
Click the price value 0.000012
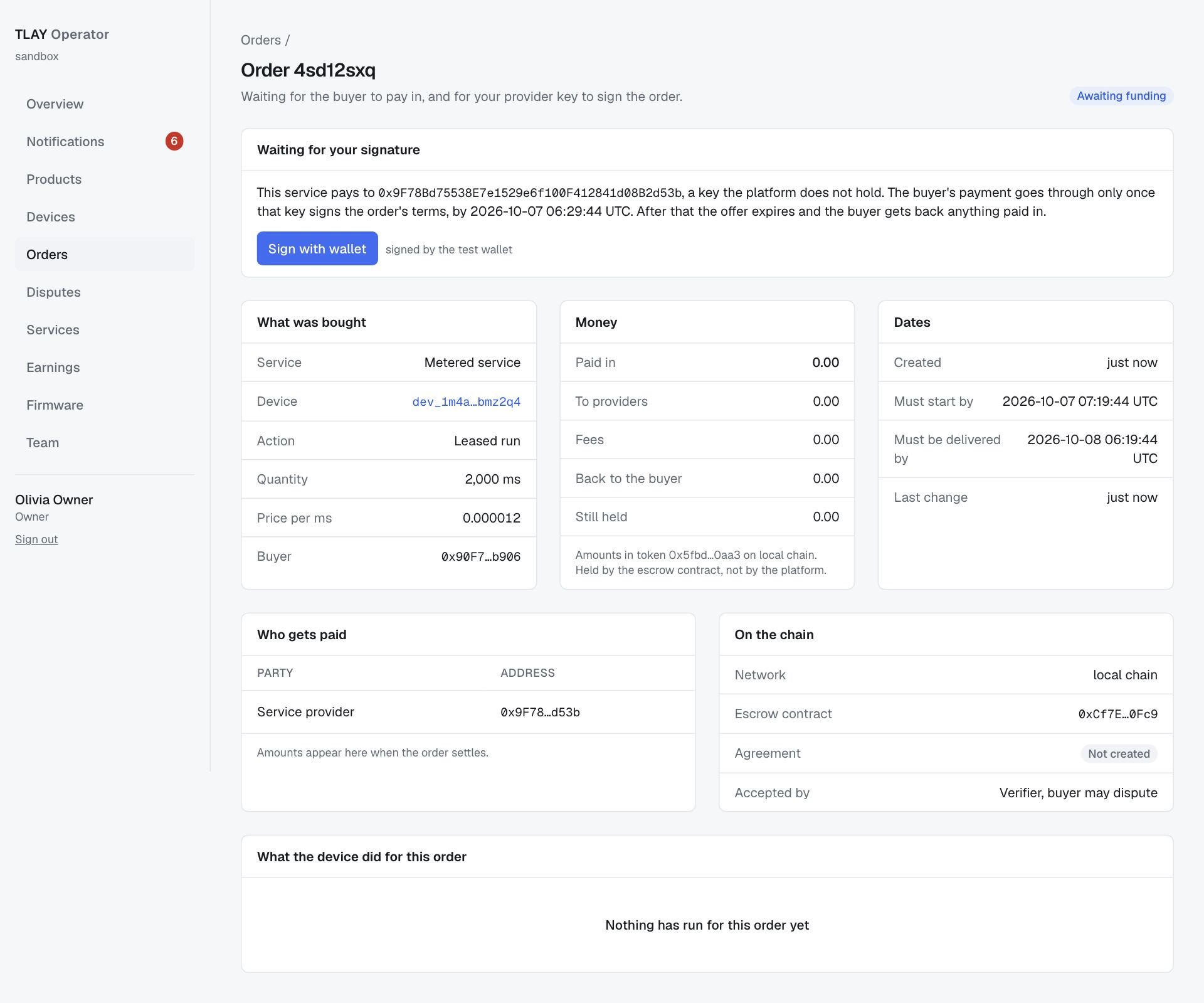(x=492, y=518)
